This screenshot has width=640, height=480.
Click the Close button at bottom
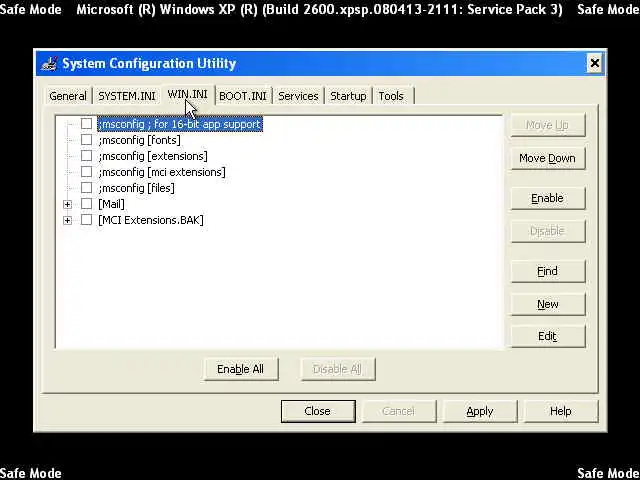point(318,411)
